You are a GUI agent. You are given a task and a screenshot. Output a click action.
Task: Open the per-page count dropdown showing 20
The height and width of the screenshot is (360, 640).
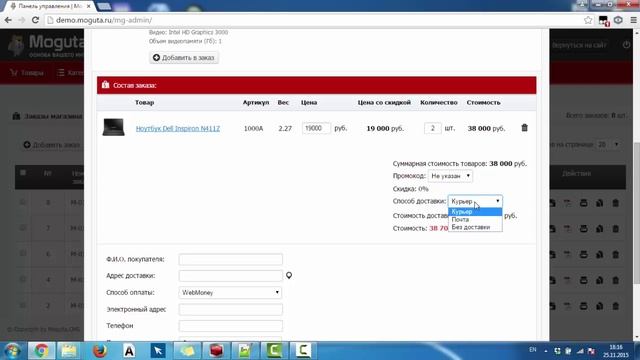click(x=608, y=144)
